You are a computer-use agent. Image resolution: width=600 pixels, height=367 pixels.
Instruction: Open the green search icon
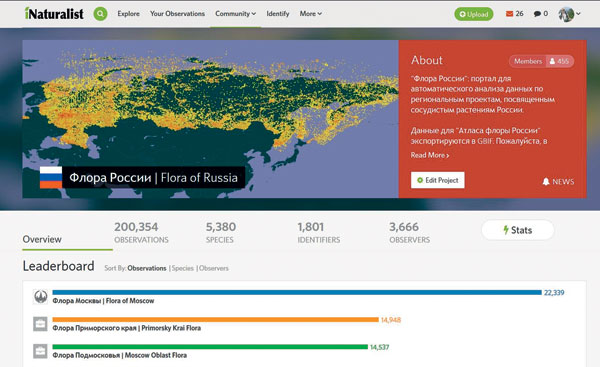100,14
